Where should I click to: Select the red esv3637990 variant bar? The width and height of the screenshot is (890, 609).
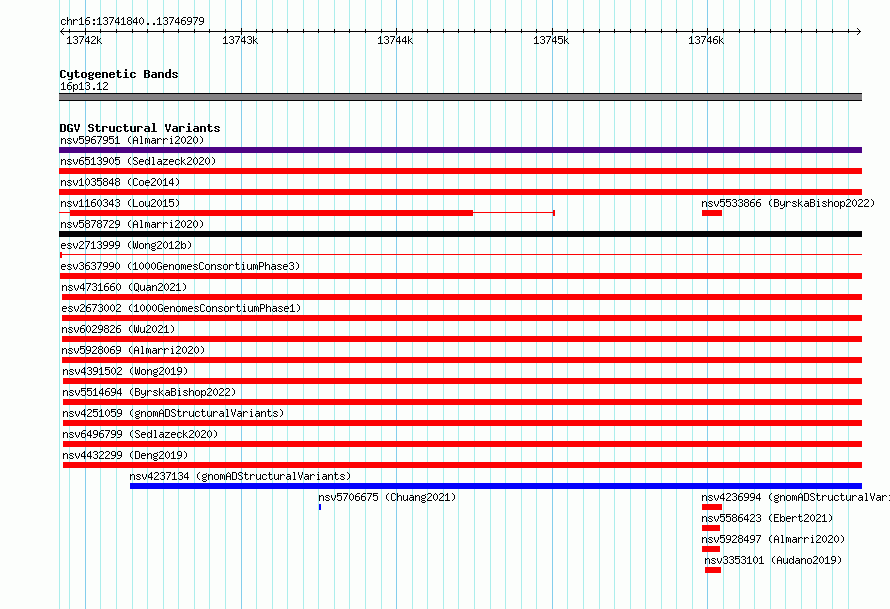[x=460, y=276]
